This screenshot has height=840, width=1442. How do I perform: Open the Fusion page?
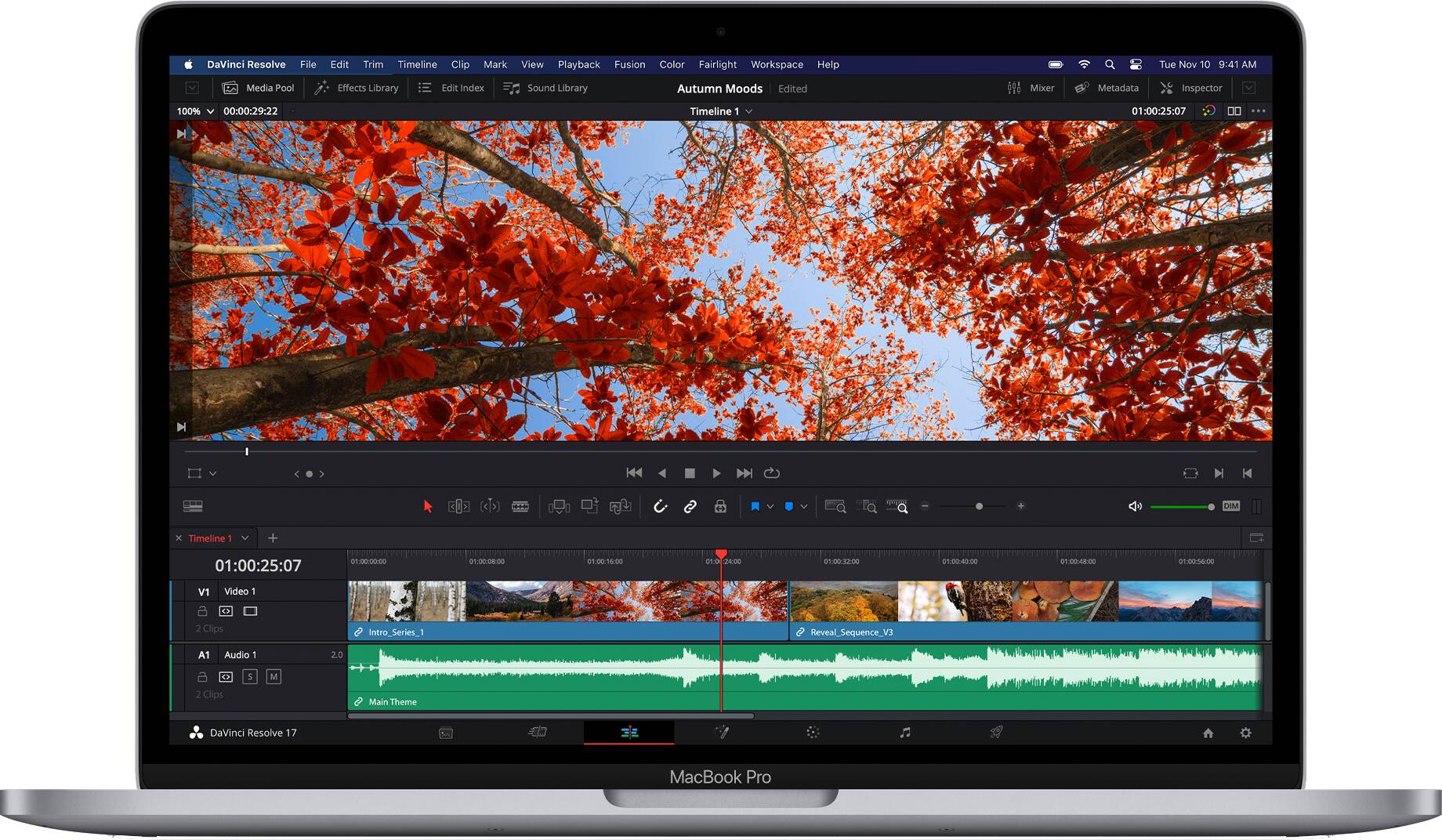click(722, 733)
